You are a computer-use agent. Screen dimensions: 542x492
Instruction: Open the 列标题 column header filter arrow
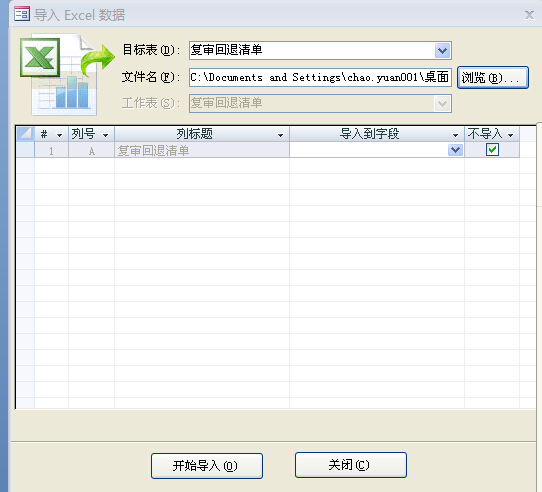pyautogui.click(x=281, y=135)
